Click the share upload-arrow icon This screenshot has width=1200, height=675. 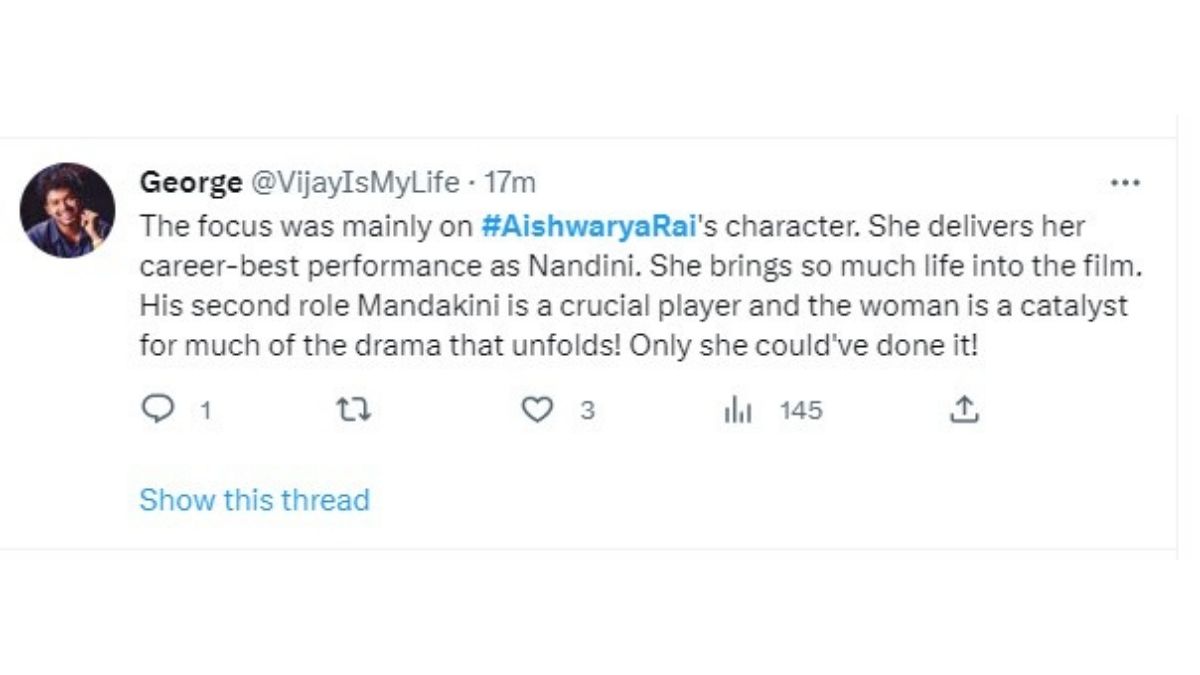point(963,410)
